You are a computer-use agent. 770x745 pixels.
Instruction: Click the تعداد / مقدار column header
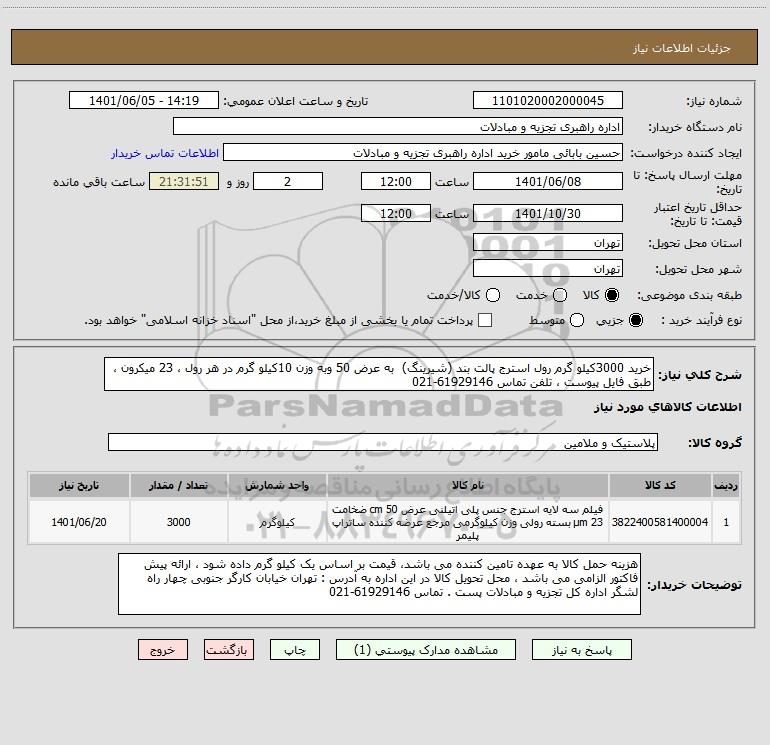point(178,485)
